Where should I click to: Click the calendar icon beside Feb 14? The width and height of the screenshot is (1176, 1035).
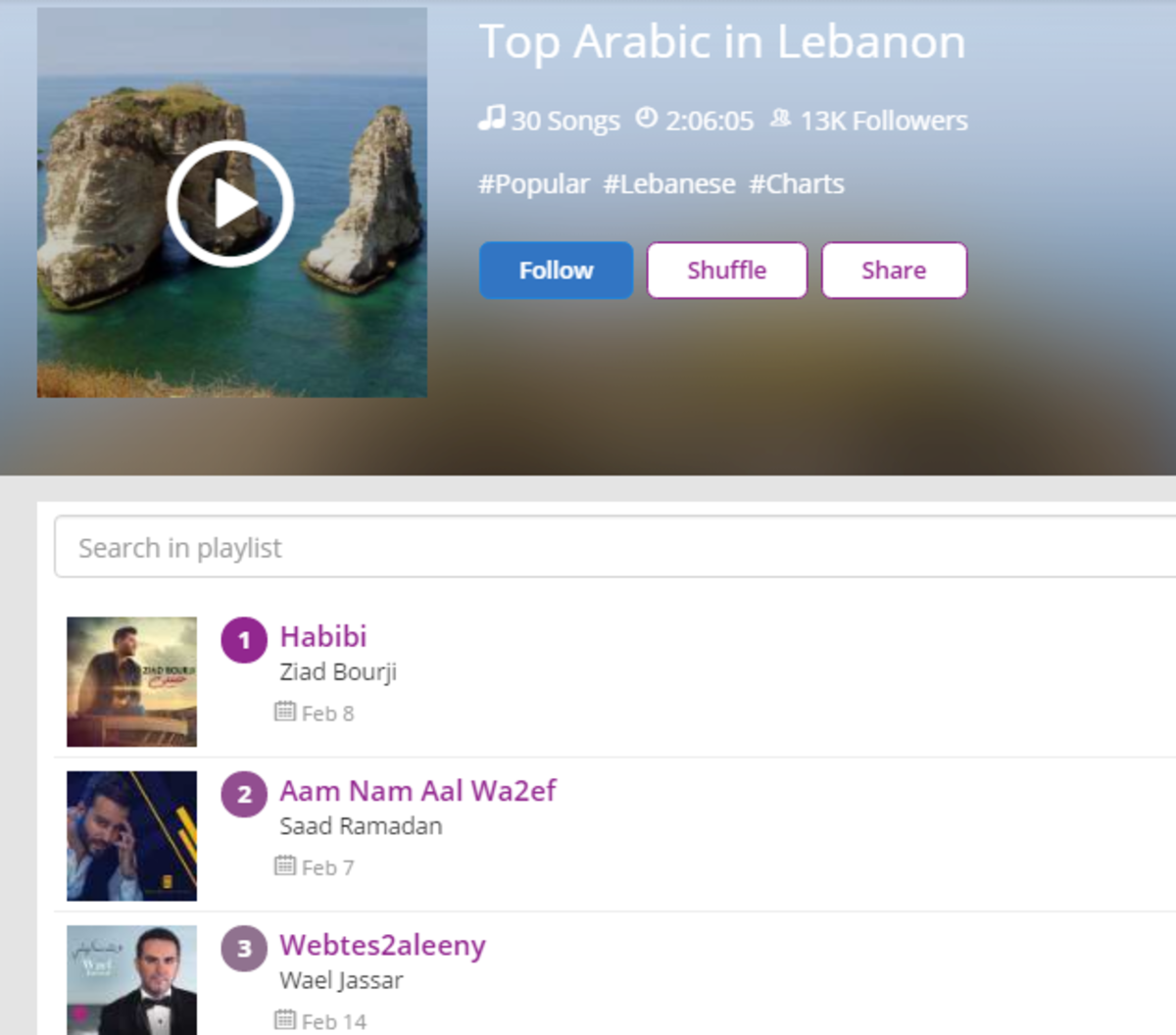[x=285, y=1019]
